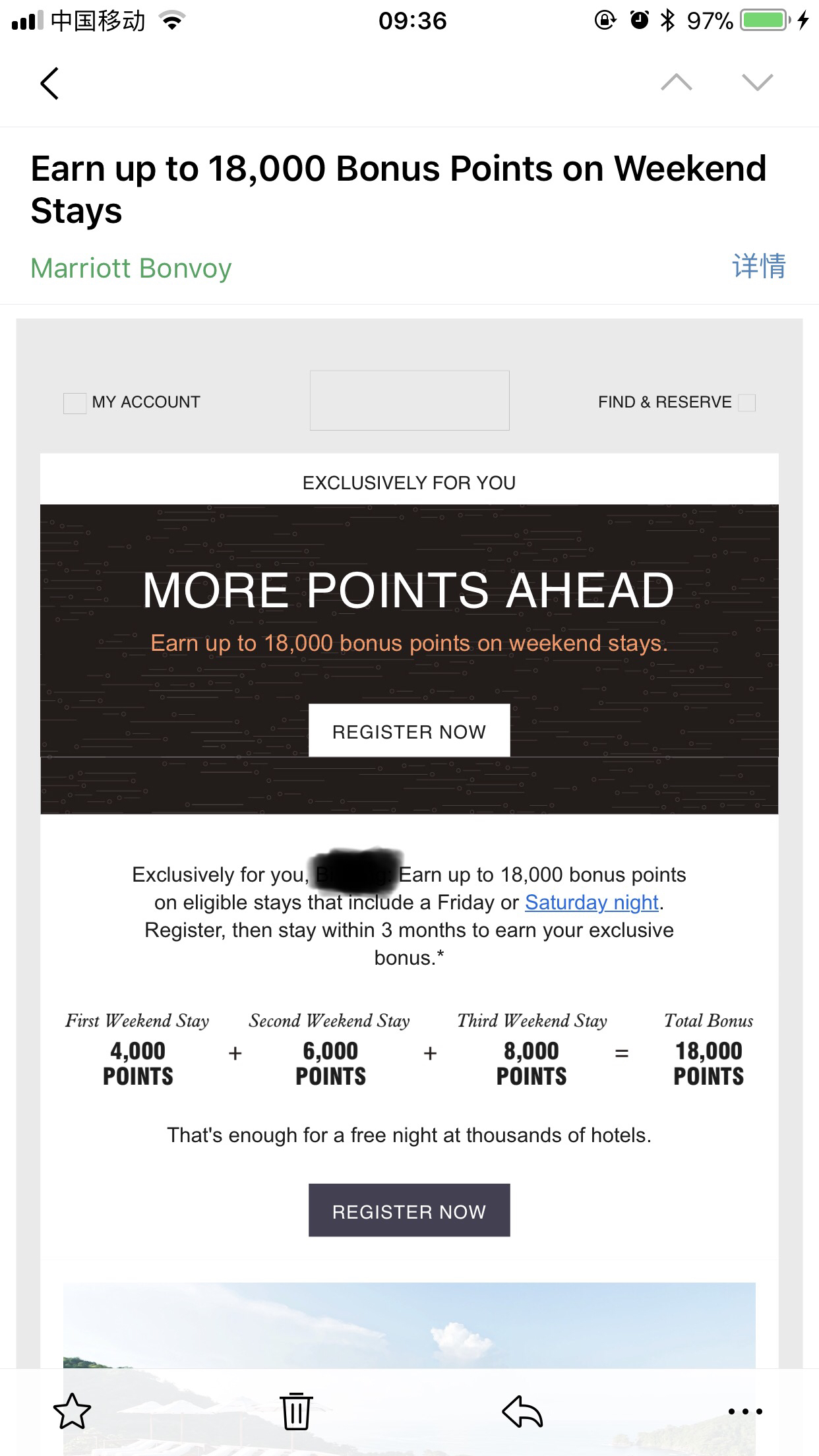Tap the MORE POINTS AHEAD banner heading
Screen dimensions: 819x1456
(x=409, y=590)
